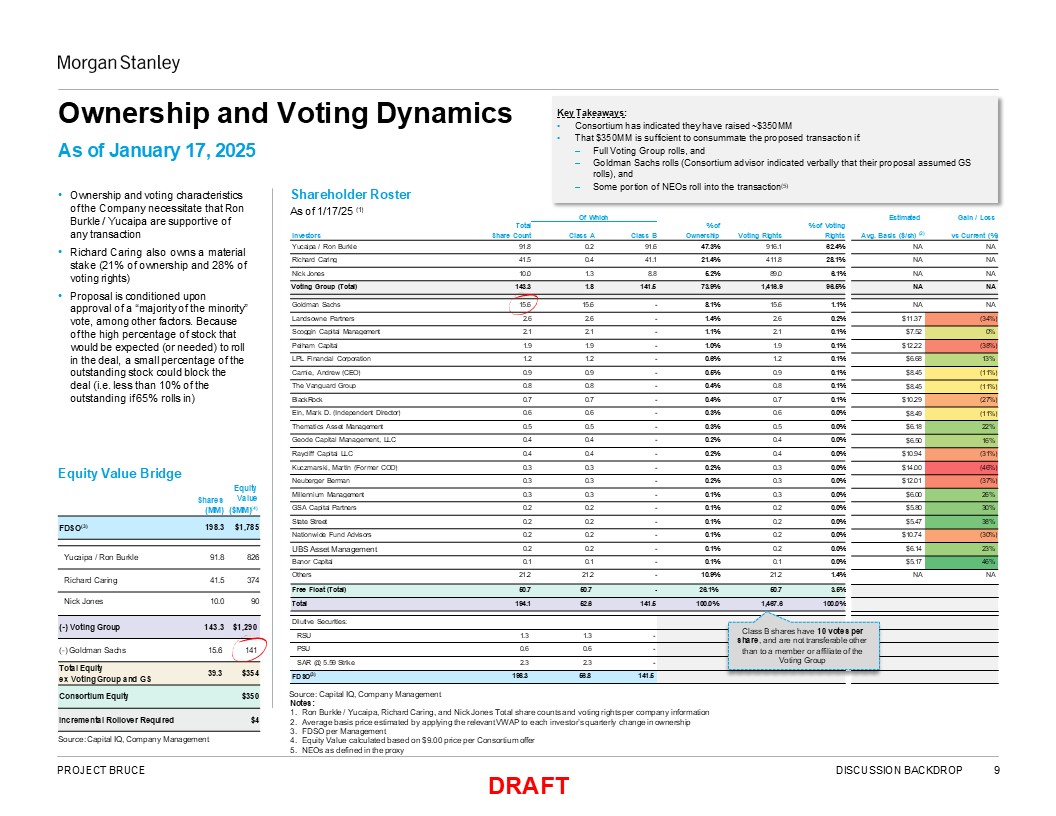Click "The Vanguard Group" row label
This screenshot has width=1056, height=816.
(x=323, y=386)
